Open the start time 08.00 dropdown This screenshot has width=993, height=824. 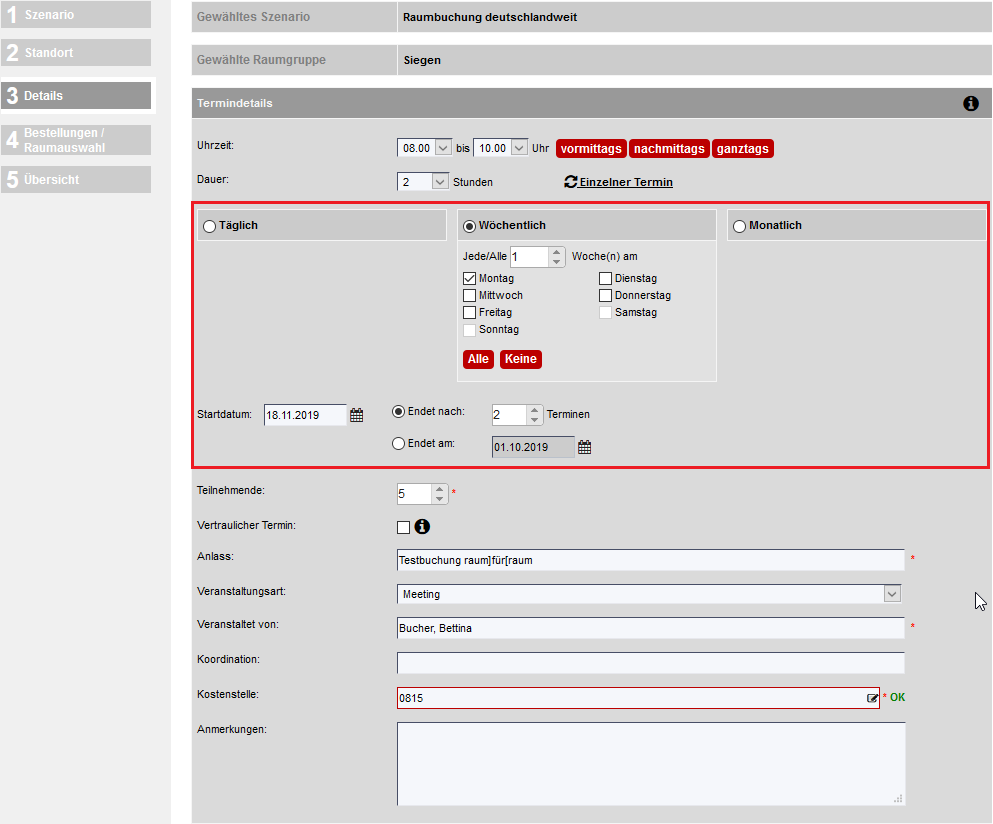click(x=443, y=148)
